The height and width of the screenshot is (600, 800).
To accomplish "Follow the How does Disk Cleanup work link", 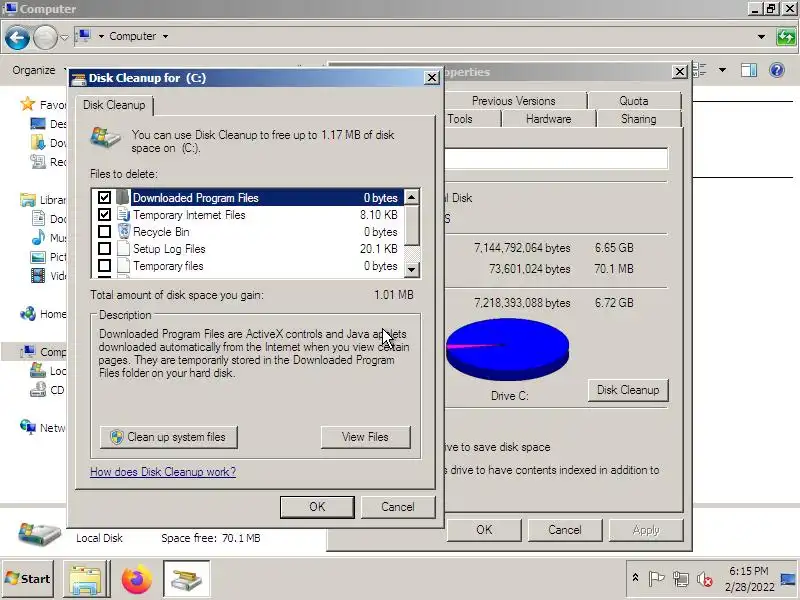I will [163, 472].
